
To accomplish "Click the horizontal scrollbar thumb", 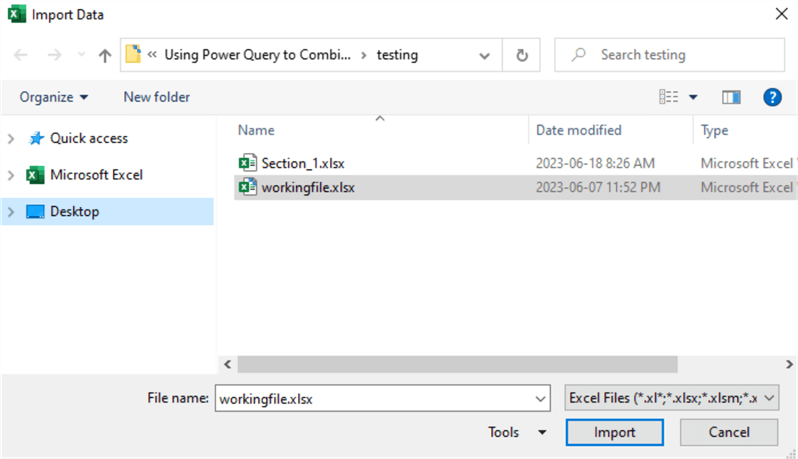I will (457, 364).
